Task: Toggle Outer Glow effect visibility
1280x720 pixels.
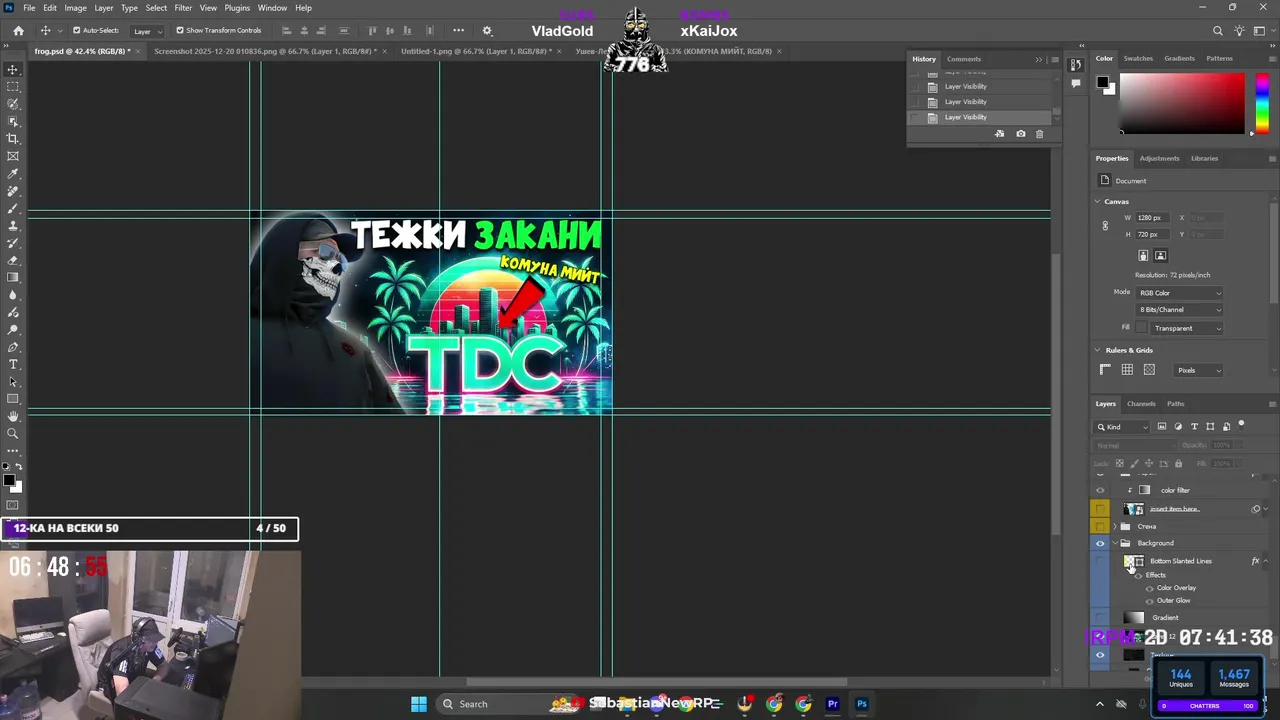Action: click(x=1149, y=601)
